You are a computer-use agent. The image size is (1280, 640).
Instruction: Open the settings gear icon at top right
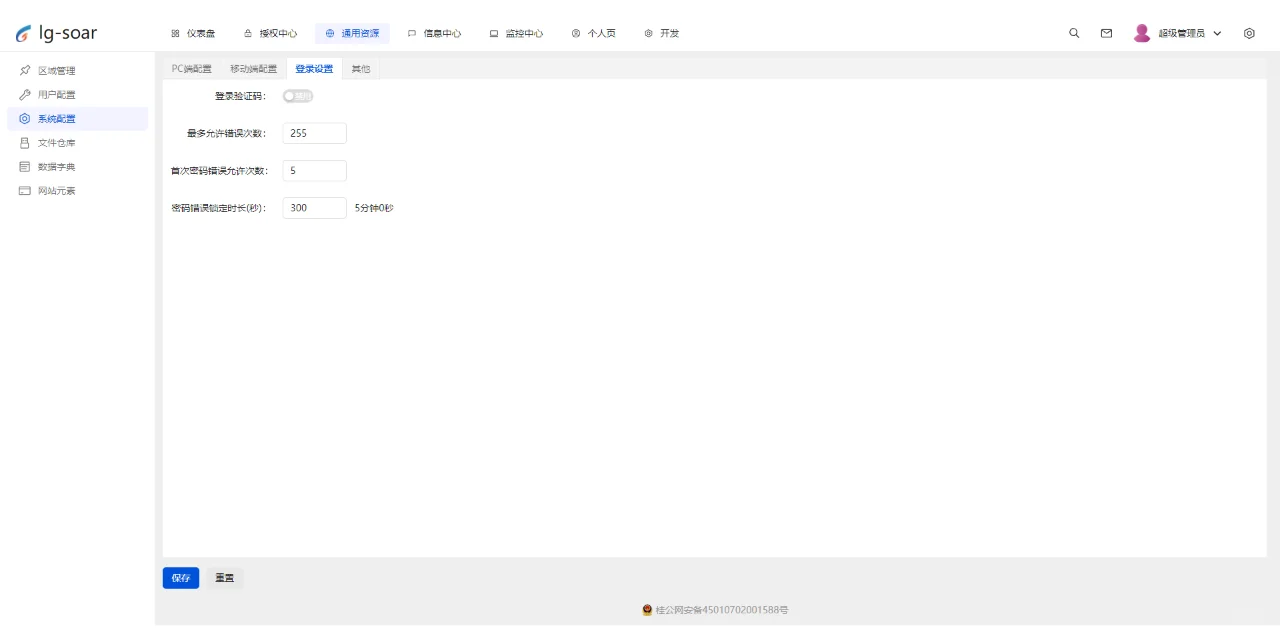click(1249, 33)
